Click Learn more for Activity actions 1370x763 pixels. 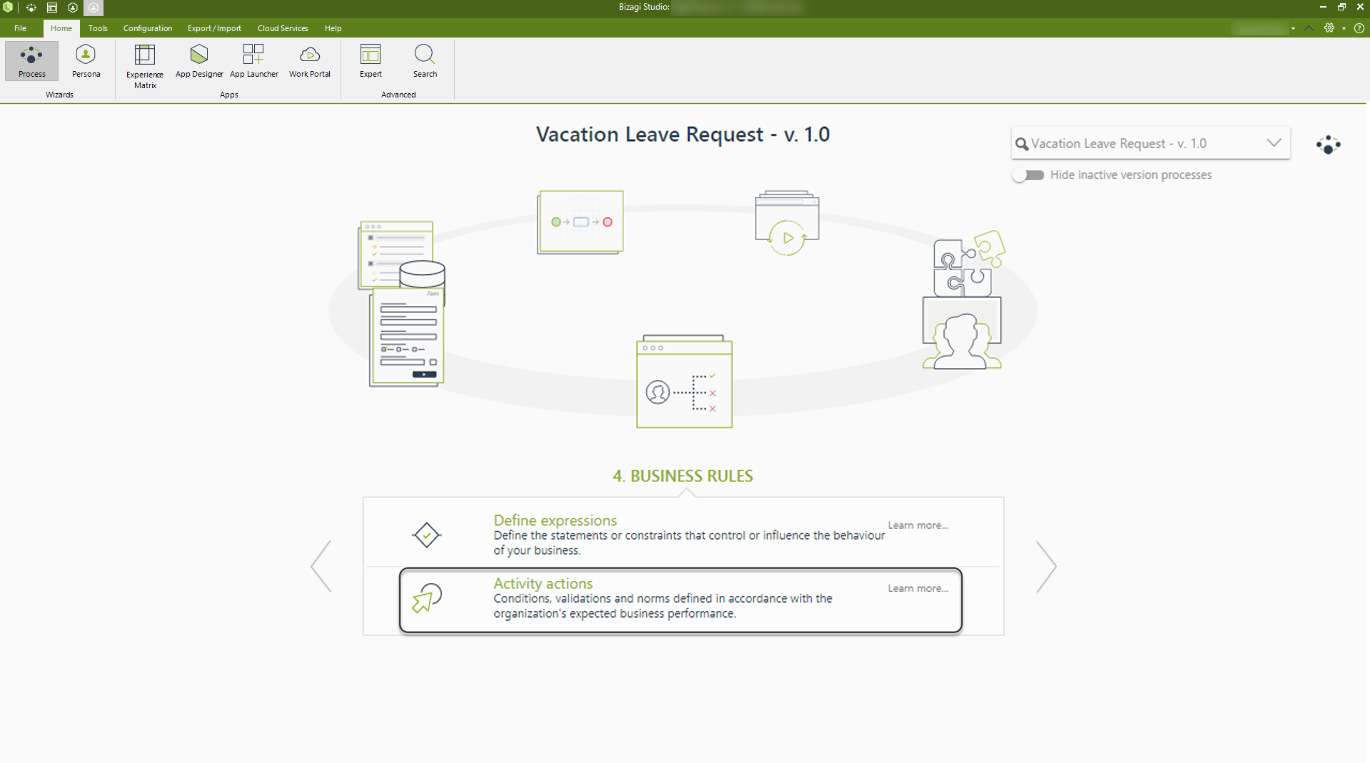pyautogui.click(x=918, y=588)
